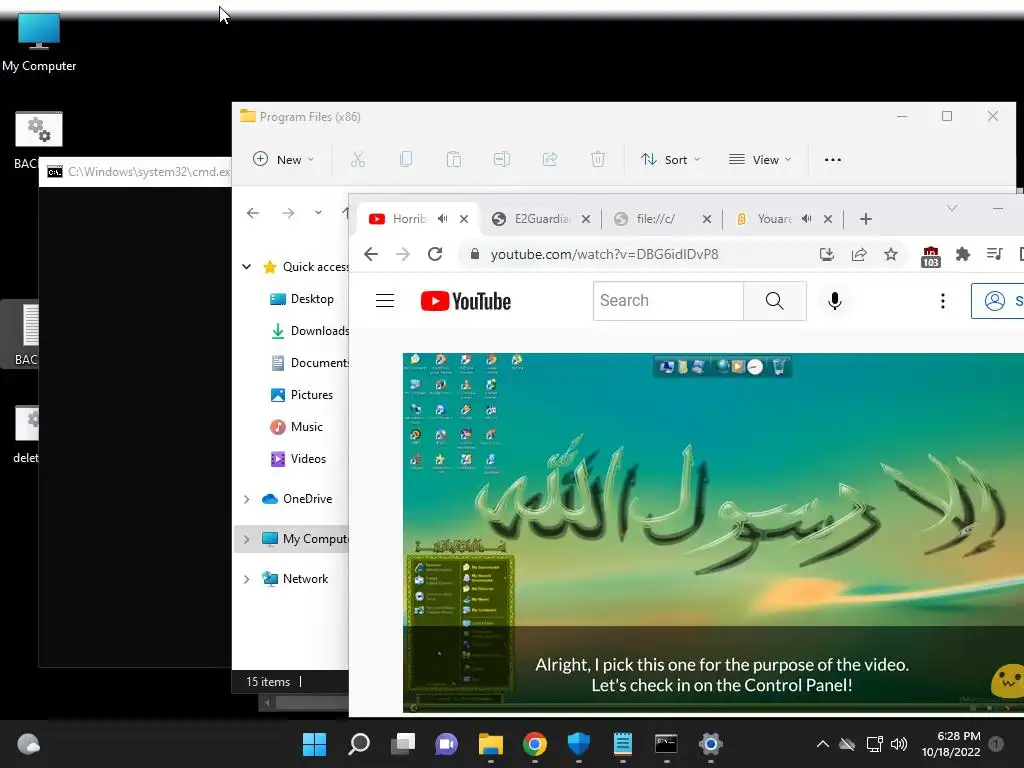The width and height of the screenshot is (1024, 768).
Task: Click the YouTube Search input field
Action: (x=668, y=300)
